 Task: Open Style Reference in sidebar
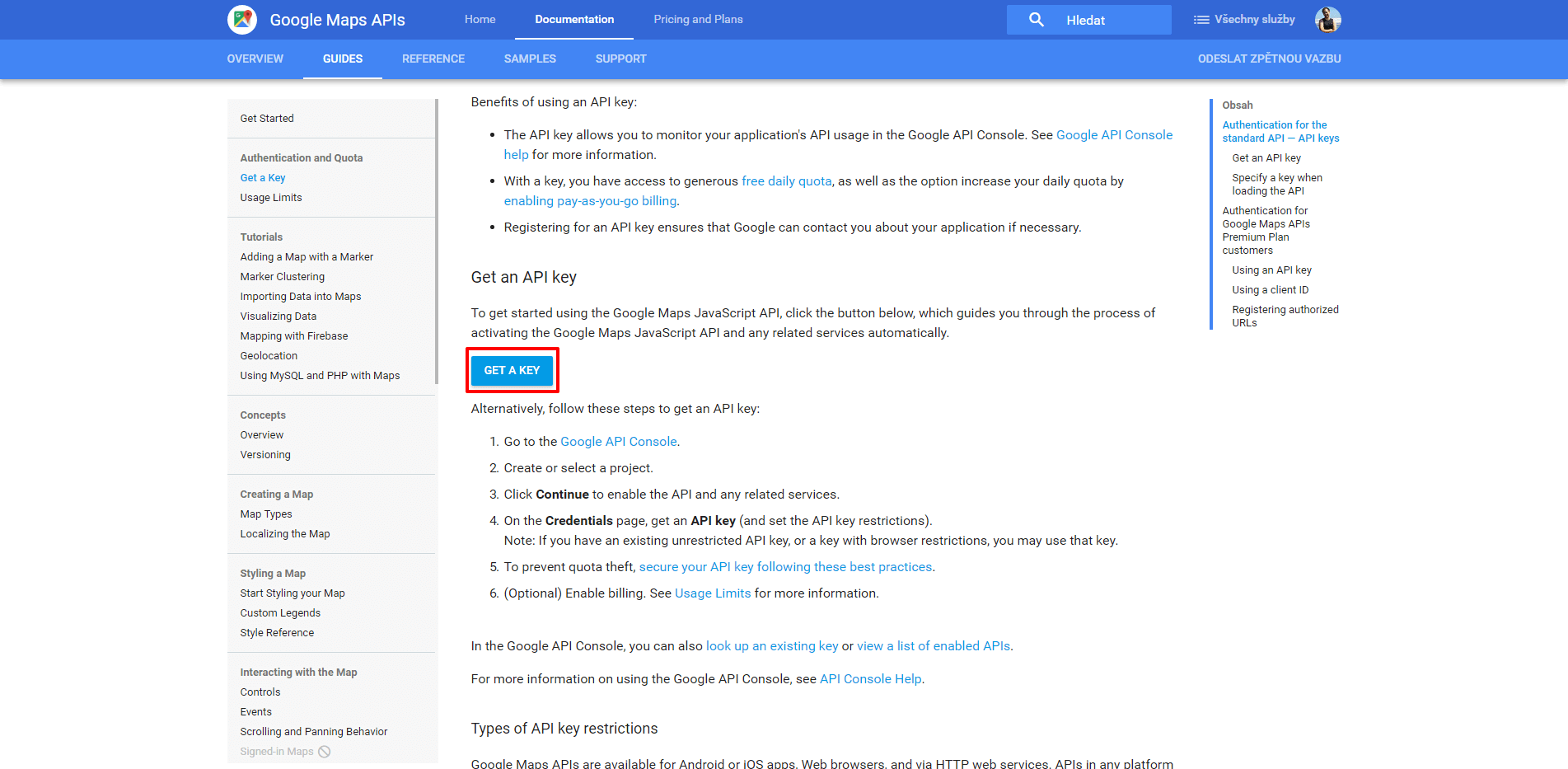277,633
